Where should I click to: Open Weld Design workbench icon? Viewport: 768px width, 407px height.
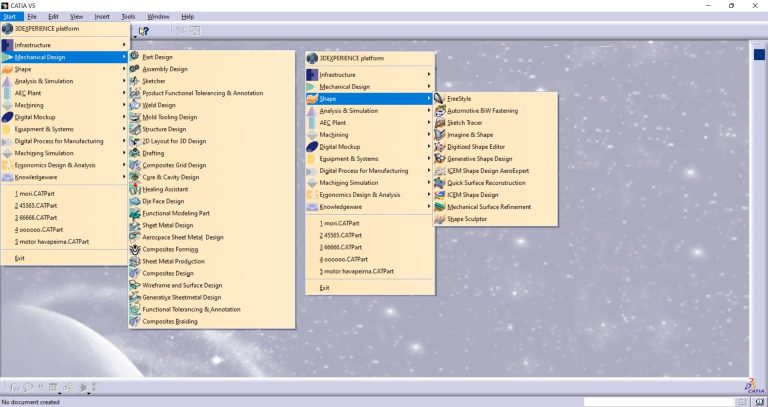[135, 105]
